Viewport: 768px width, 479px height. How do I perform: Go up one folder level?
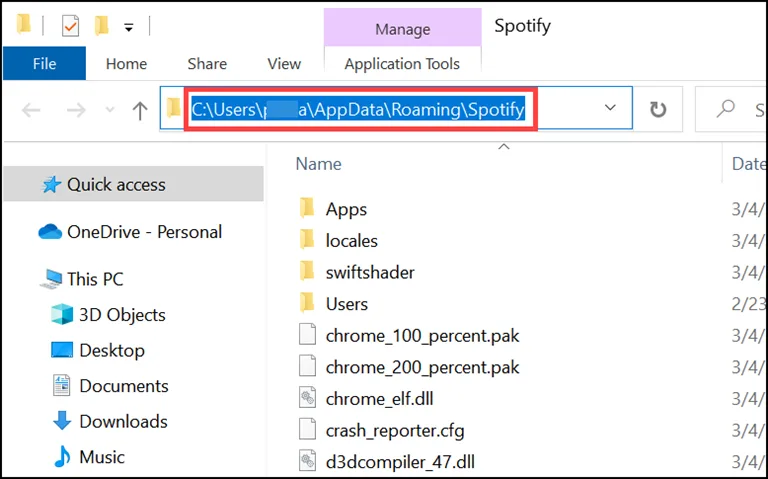click(x=140, y=110)
